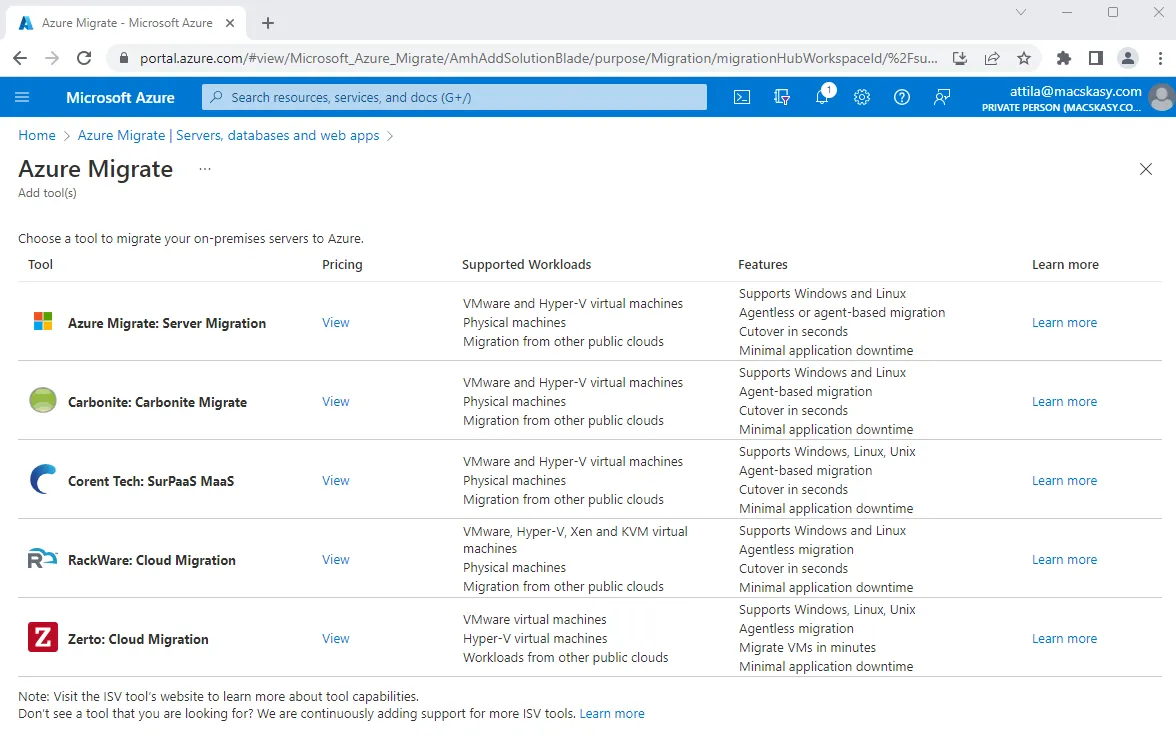
Task: Go back in browser history
Action: pyautogui.click(x=20, y=58)
